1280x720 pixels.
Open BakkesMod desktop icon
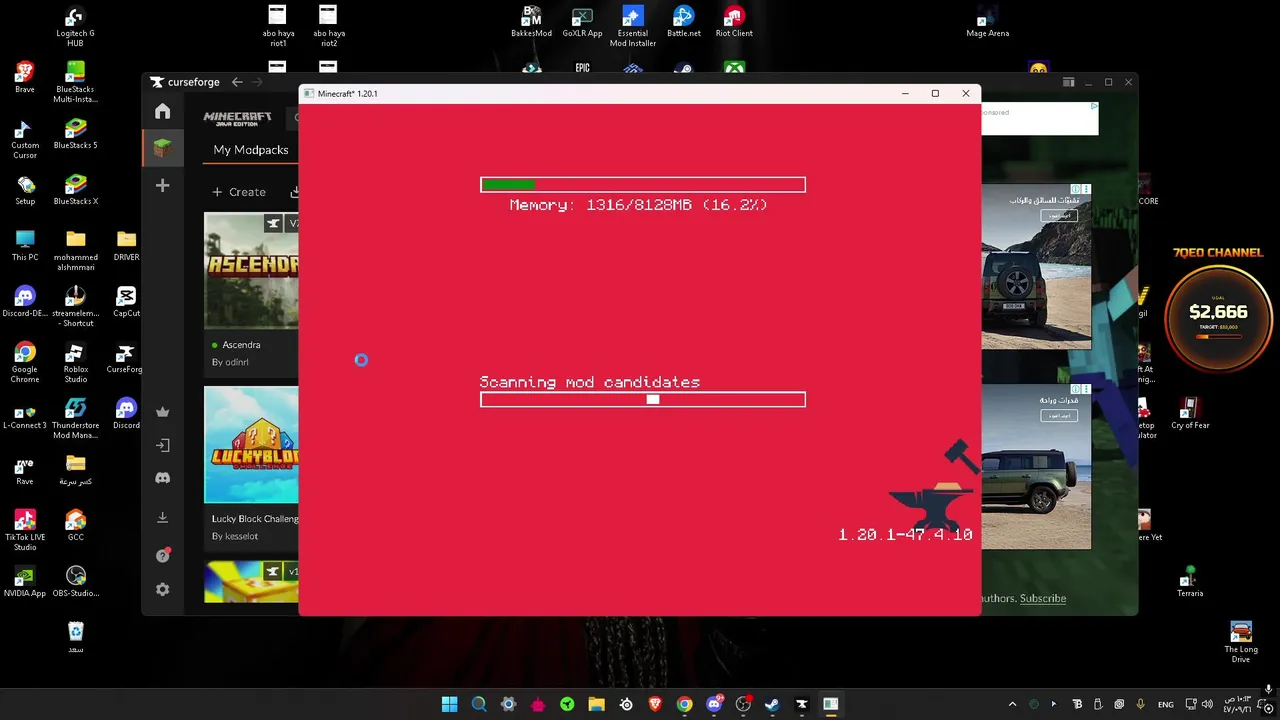[x=531, y=22]
